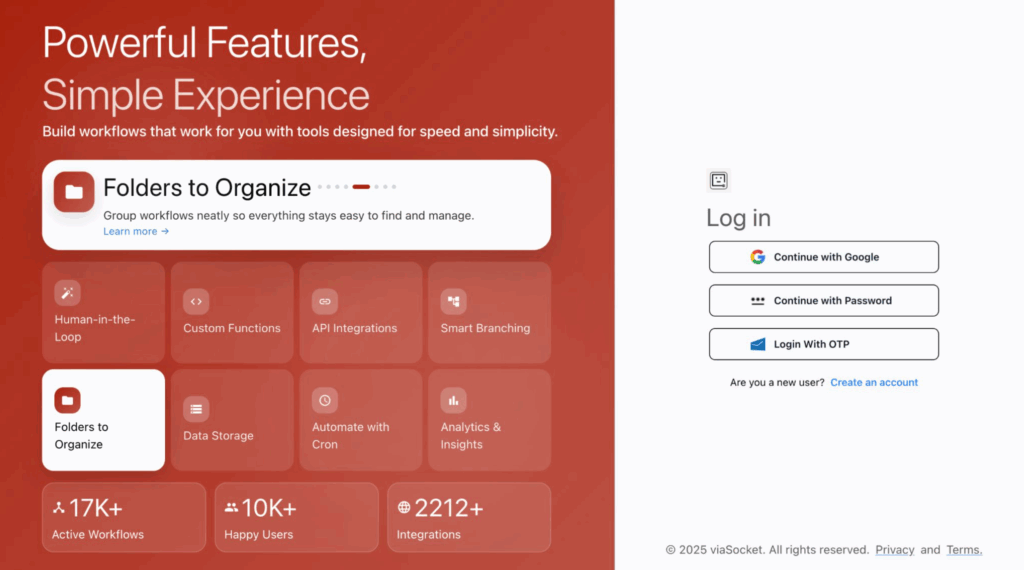Image resolution: width=1024 pixels, height=570 pixels.
Task: Click the API Integrations link icon
Action: pyautogui.click(x=325, y=302)
